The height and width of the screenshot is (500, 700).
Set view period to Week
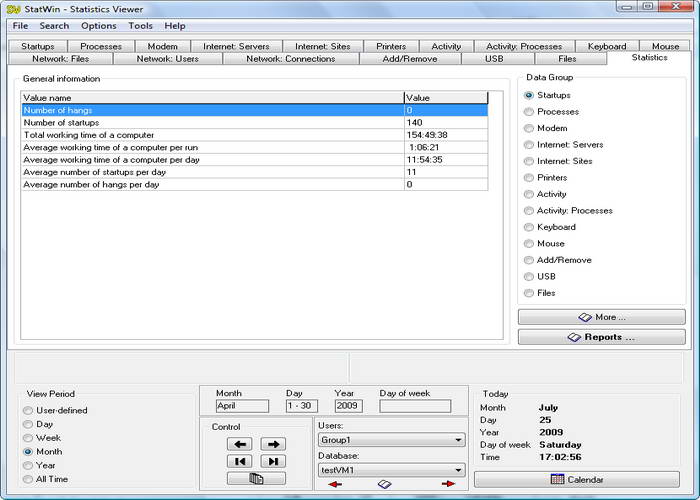[28, 438]
